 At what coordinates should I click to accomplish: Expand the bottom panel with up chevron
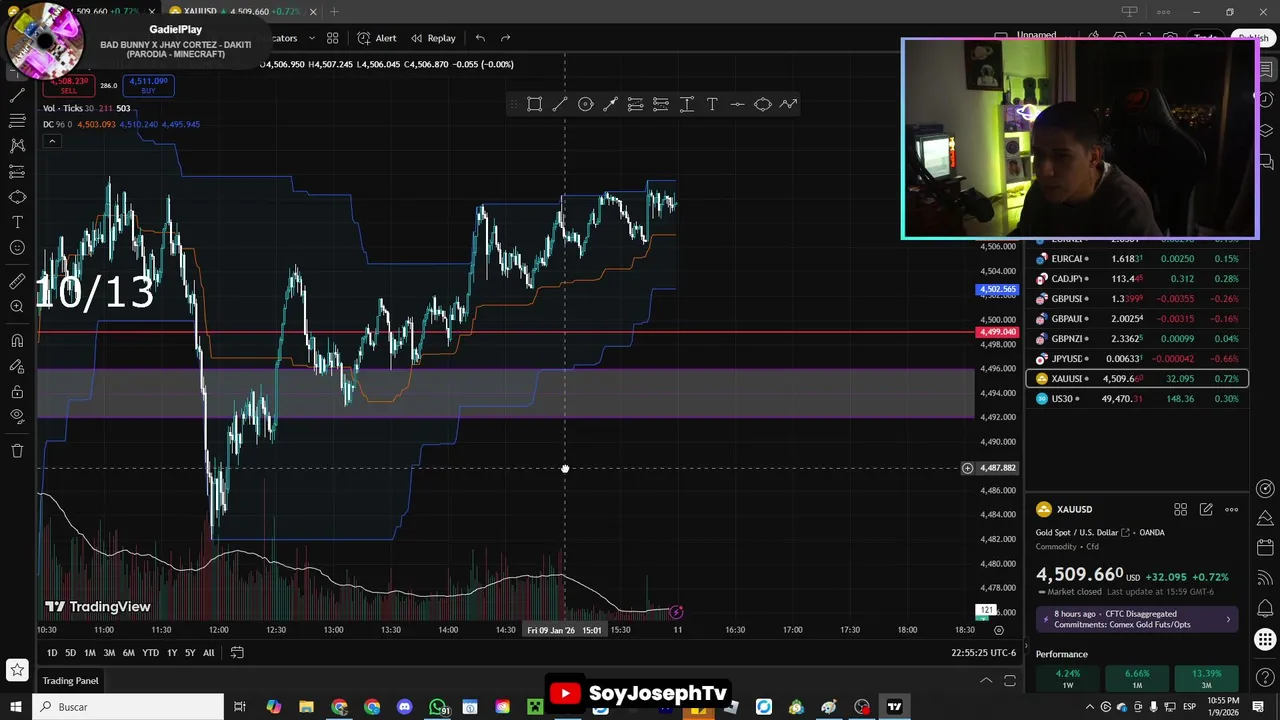(986, 681)
